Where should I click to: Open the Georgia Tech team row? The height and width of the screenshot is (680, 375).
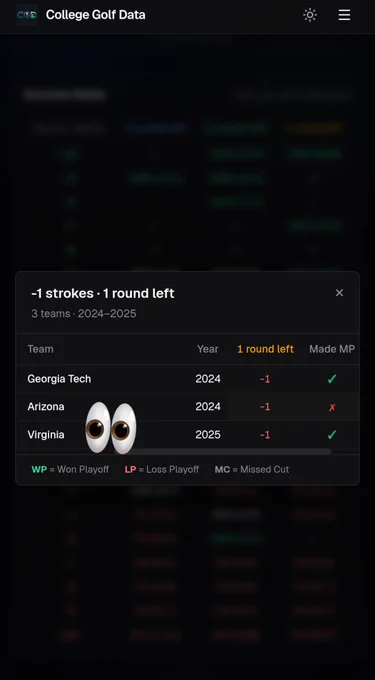[187, 379]
